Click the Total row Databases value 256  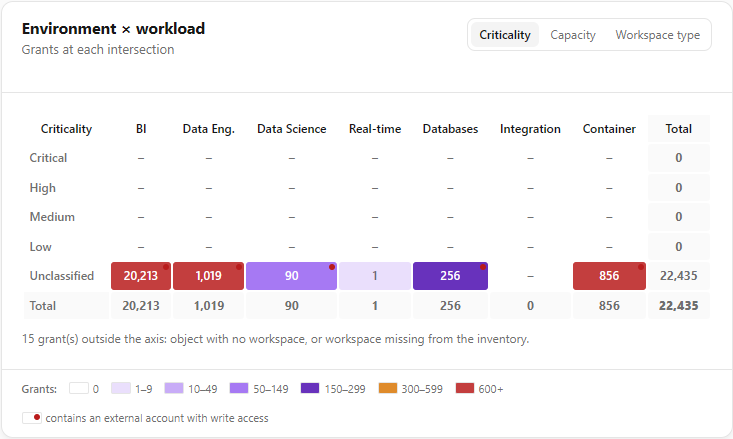pyautogui.click(x=450, y=306)
